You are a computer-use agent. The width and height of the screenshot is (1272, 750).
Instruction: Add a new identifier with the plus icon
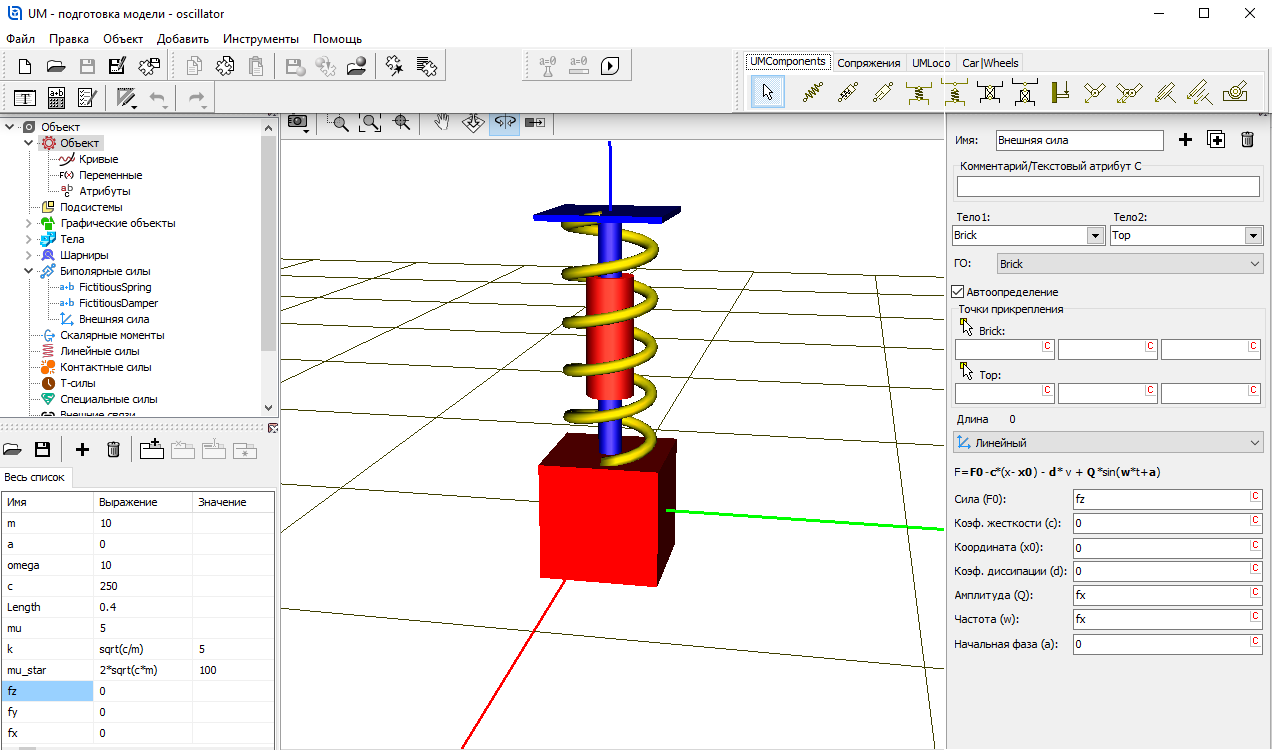(x=82, y=450)
